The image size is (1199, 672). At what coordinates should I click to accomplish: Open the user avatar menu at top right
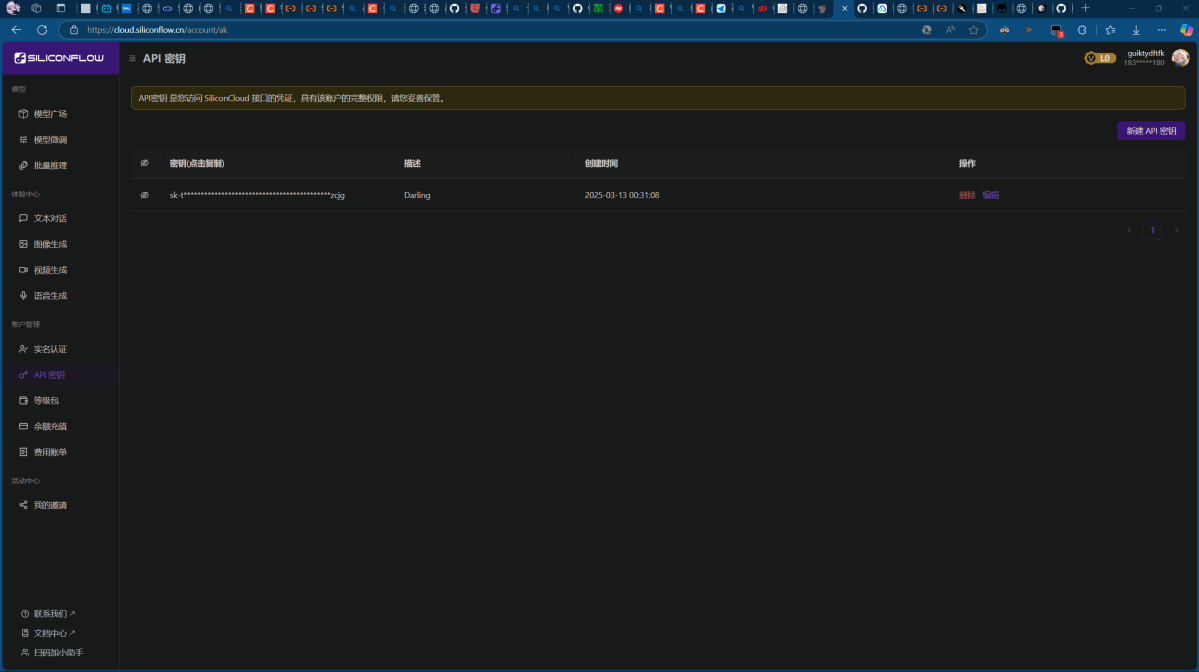(1180, 58)
